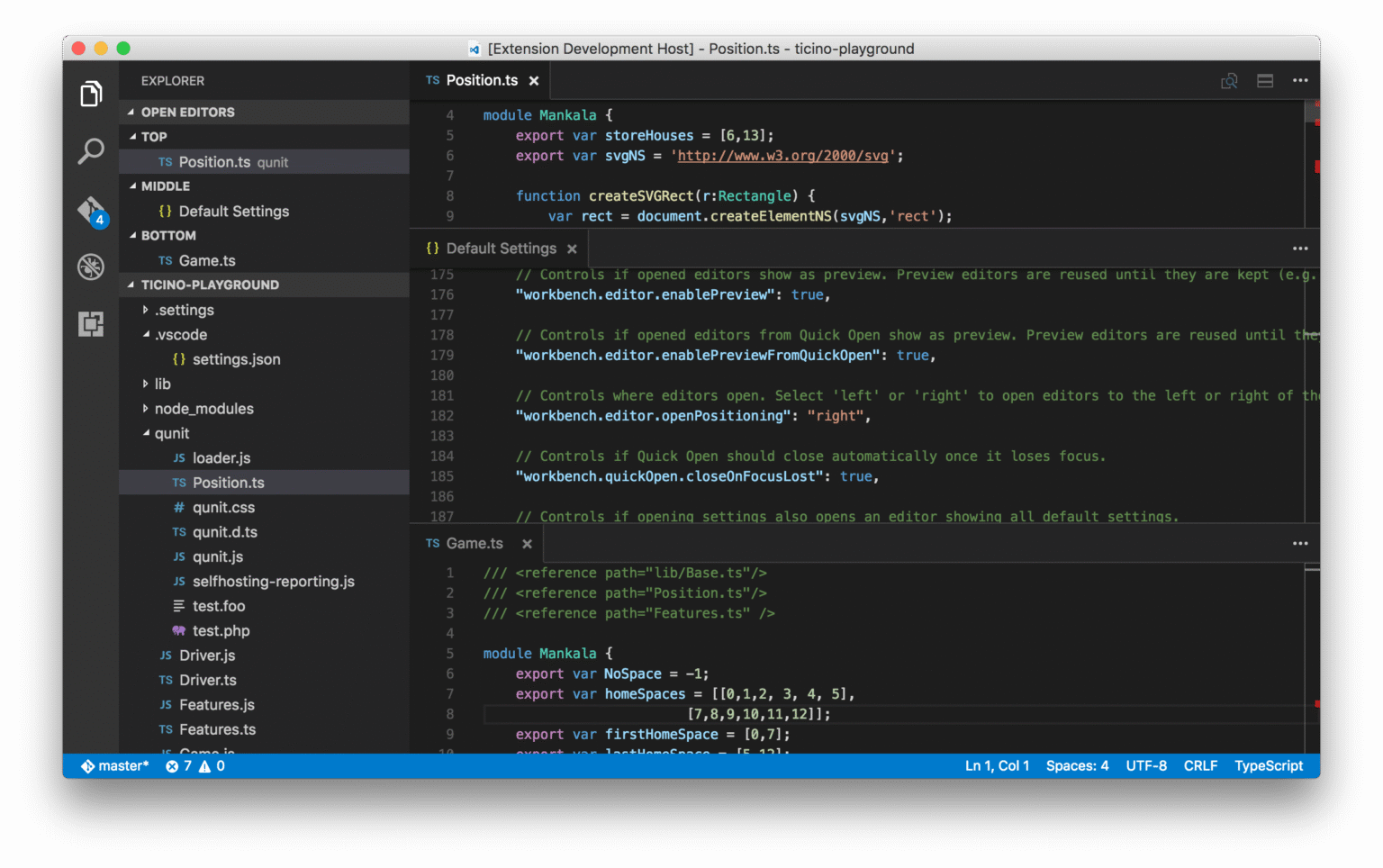The width and height of the screenshot is (1383, 868).
Task: Close the Game.ts editor tab
Action: click(x=527, y=544)
